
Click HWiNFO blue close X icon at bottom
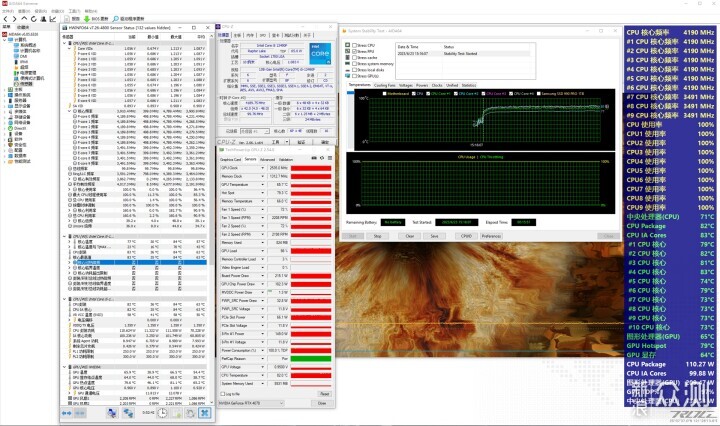[x=204, y=413]
